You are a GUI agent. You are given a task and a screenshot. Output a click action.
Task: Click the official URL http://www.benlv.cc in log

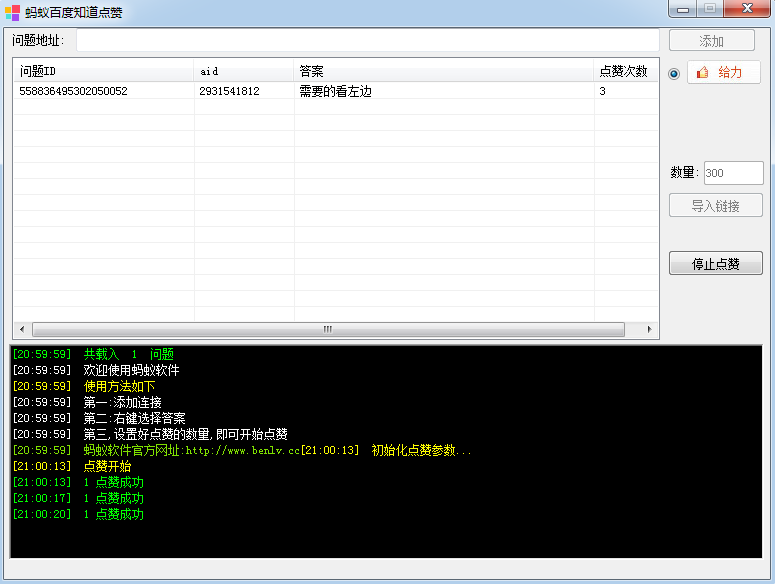pyautogui.click(x=243, y=450)
